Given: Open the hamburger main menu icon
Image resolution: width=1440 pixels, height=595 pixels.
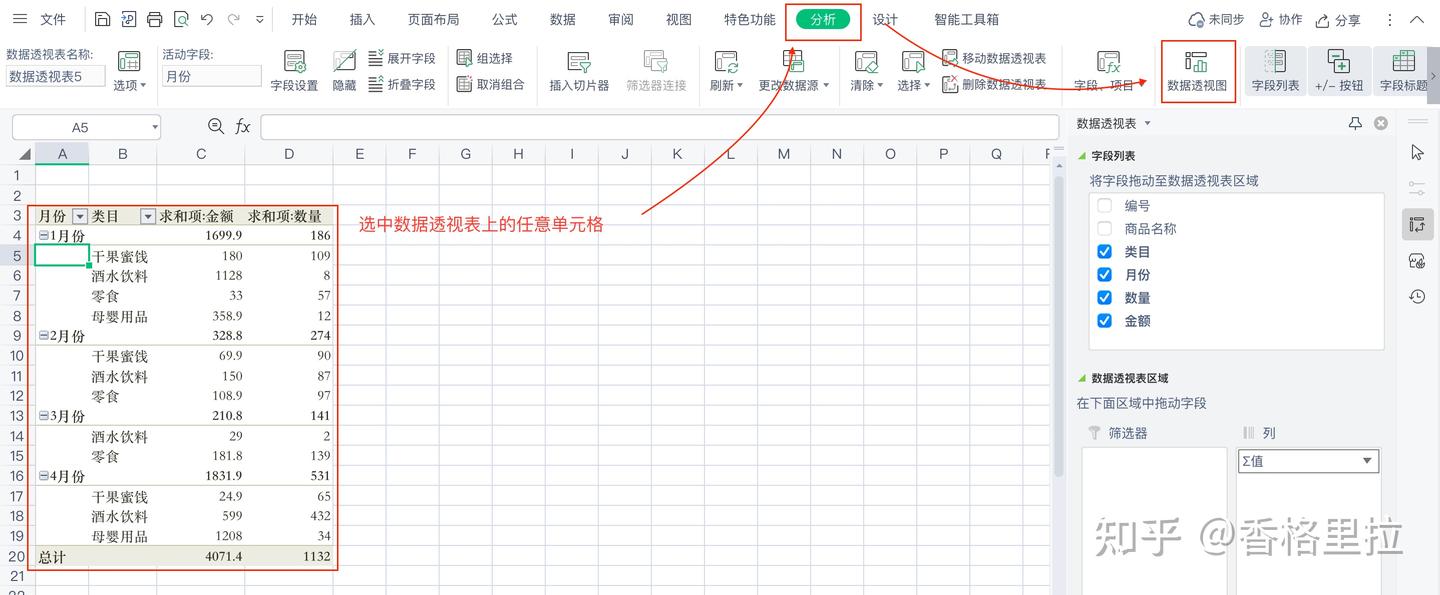Looking at the screenshot, I should coord(20,19).
